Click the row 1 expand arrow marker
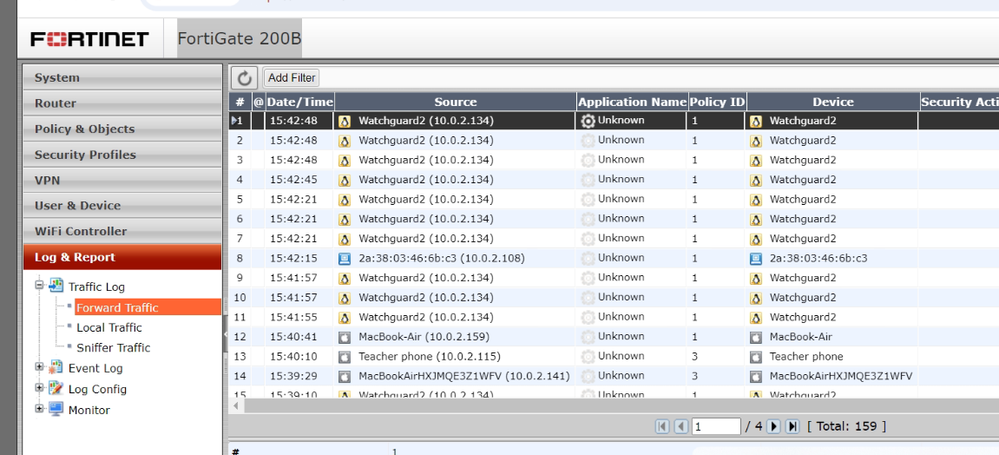 pyautogui.click(x=234, y=120)
